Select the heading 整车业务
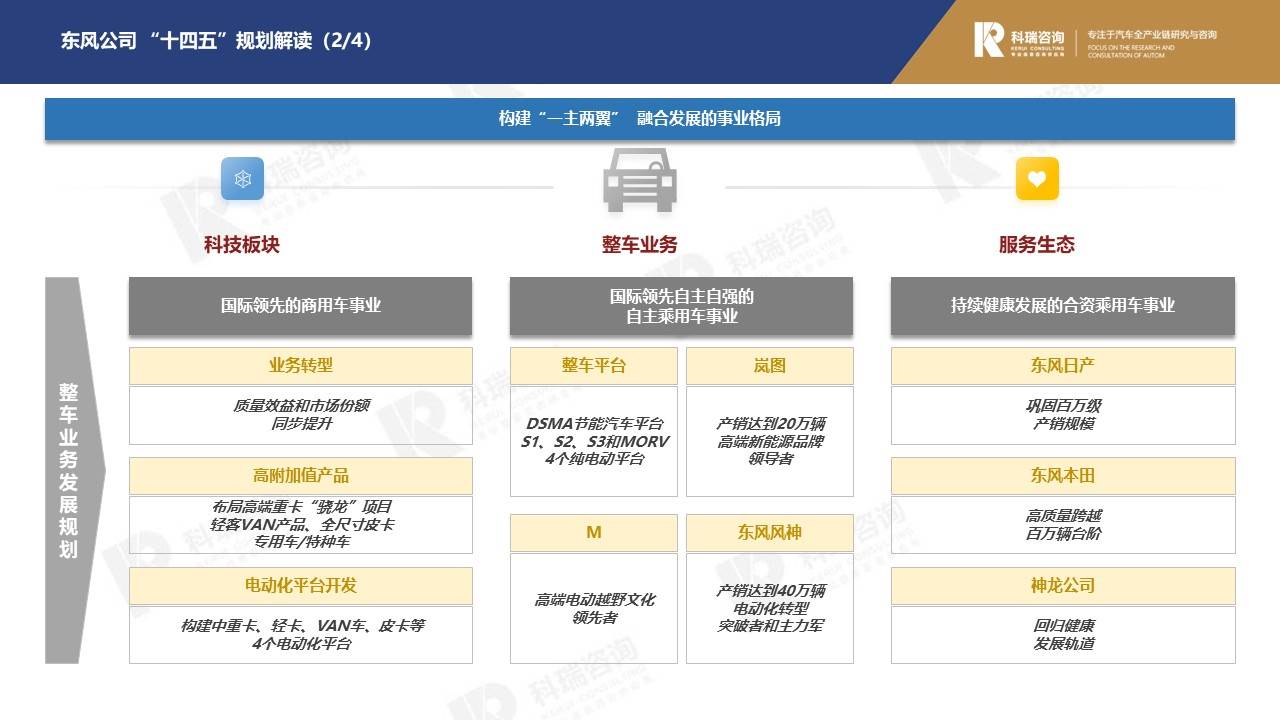Viewport: 1280px width, 720px height. (x=640, y=244)
